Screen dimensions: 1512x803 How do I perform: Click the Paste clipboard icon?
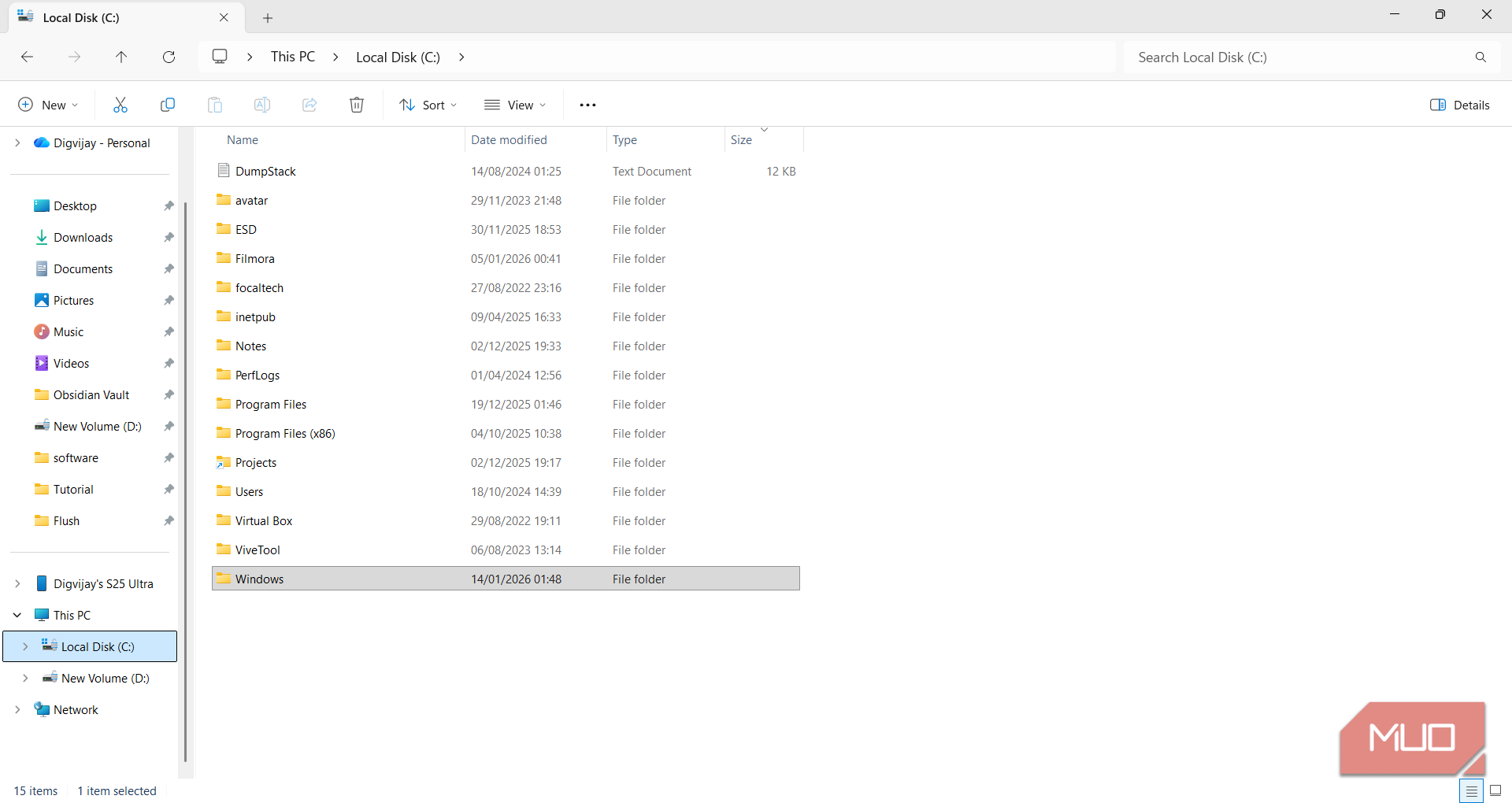pos(215,105)
